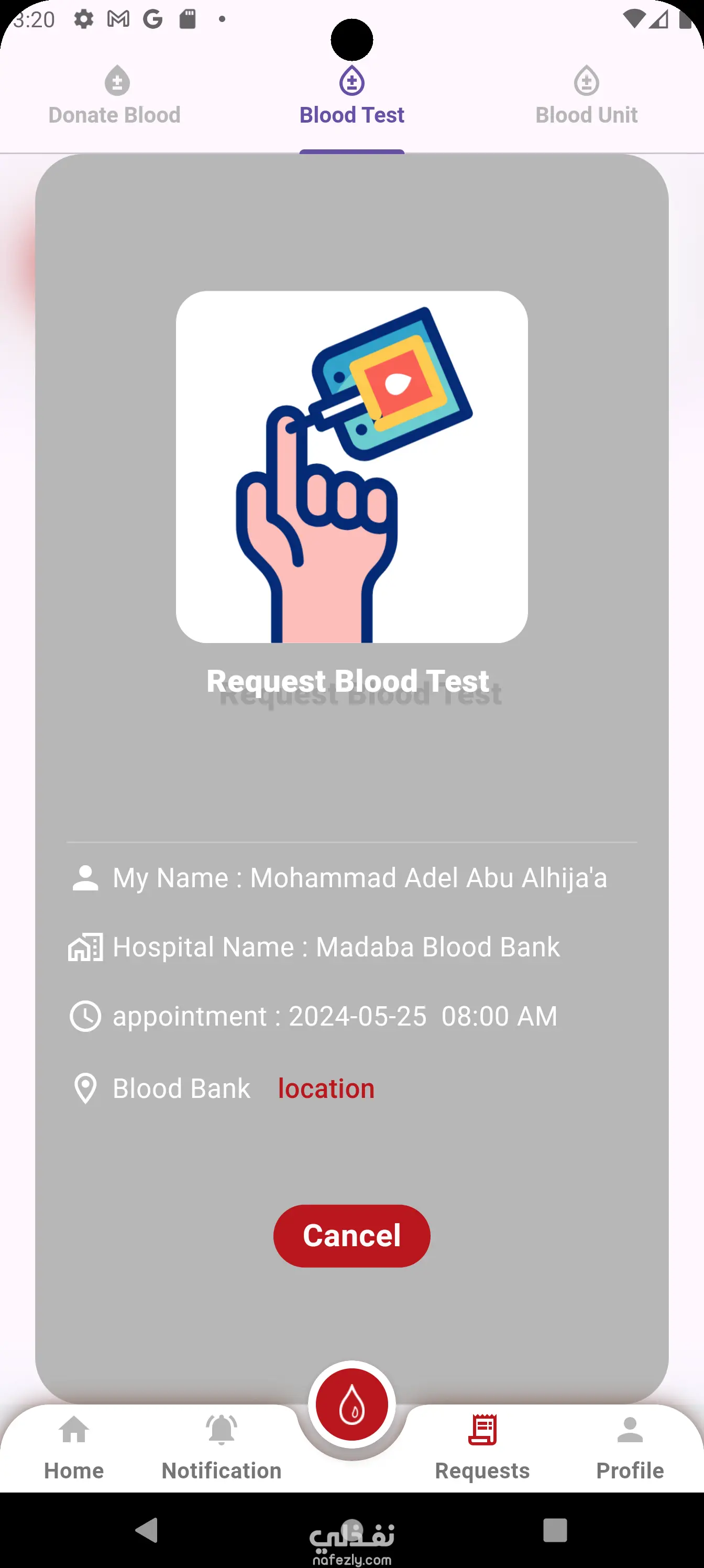Tap the clock icon next to appointment
Viewport: 704px width, 1568px height.
point(85,1016)
